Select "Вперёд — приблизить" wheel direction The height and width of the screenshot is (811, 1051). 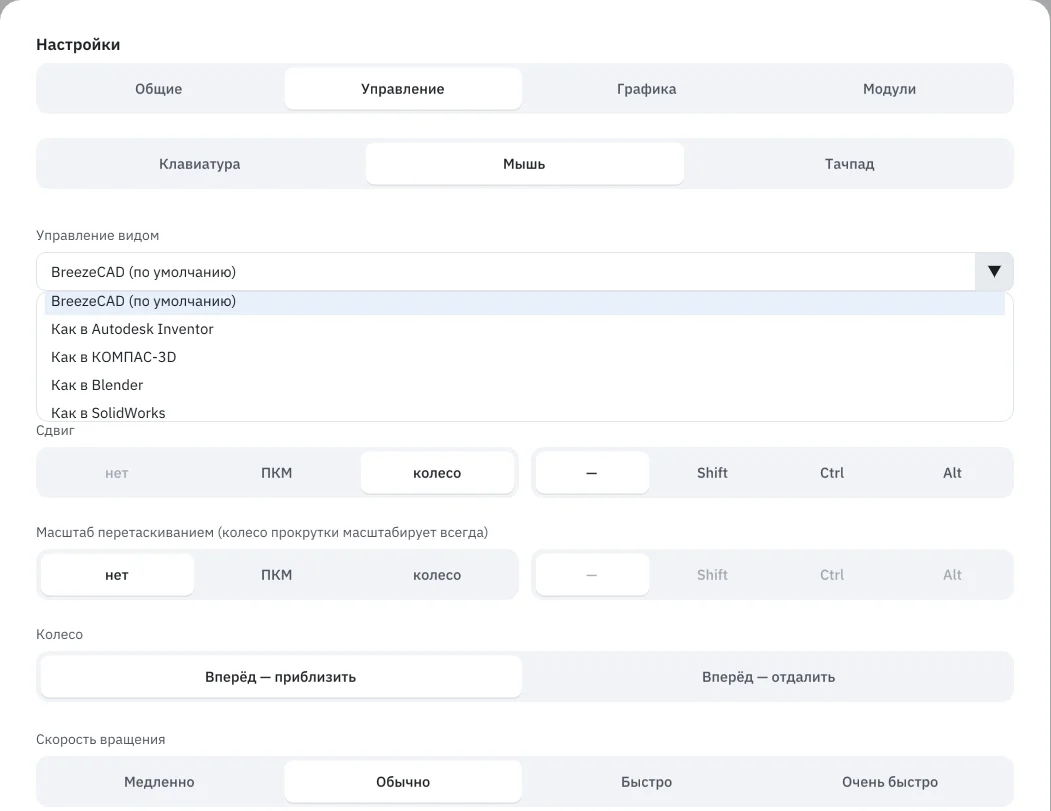coord(281,676)
